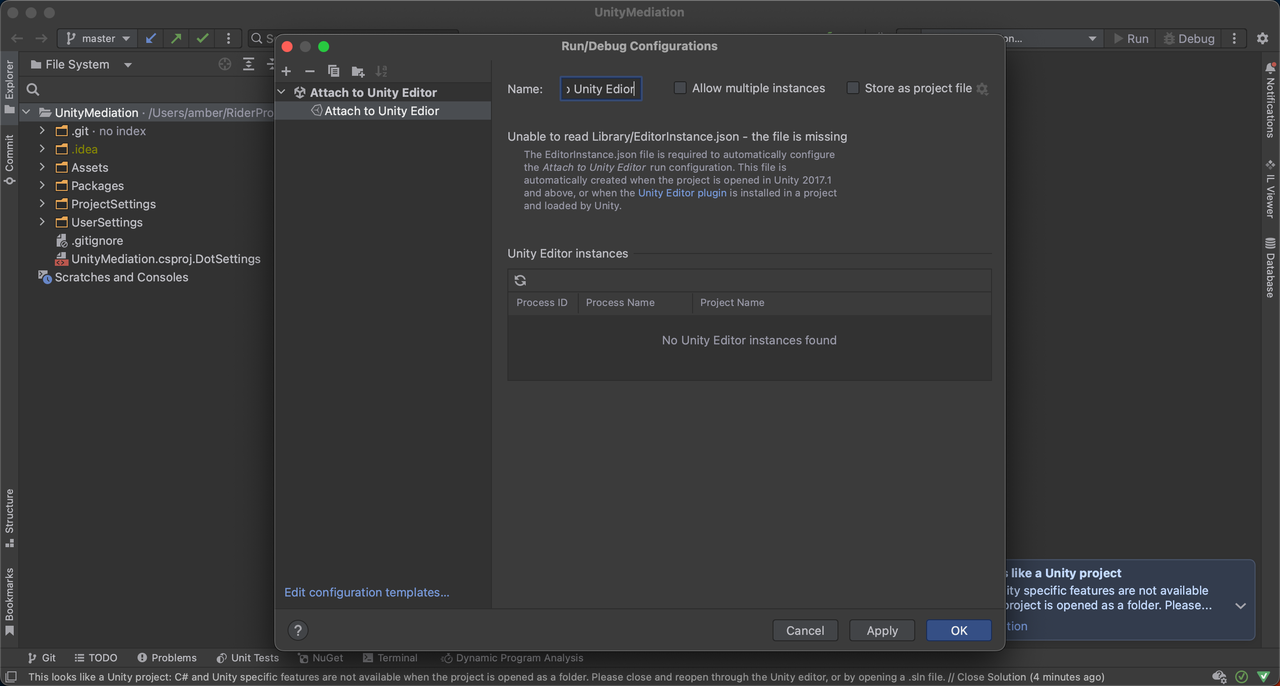
Task: Open the IL Viewer side panel
Action: [x=1270, y=188]
